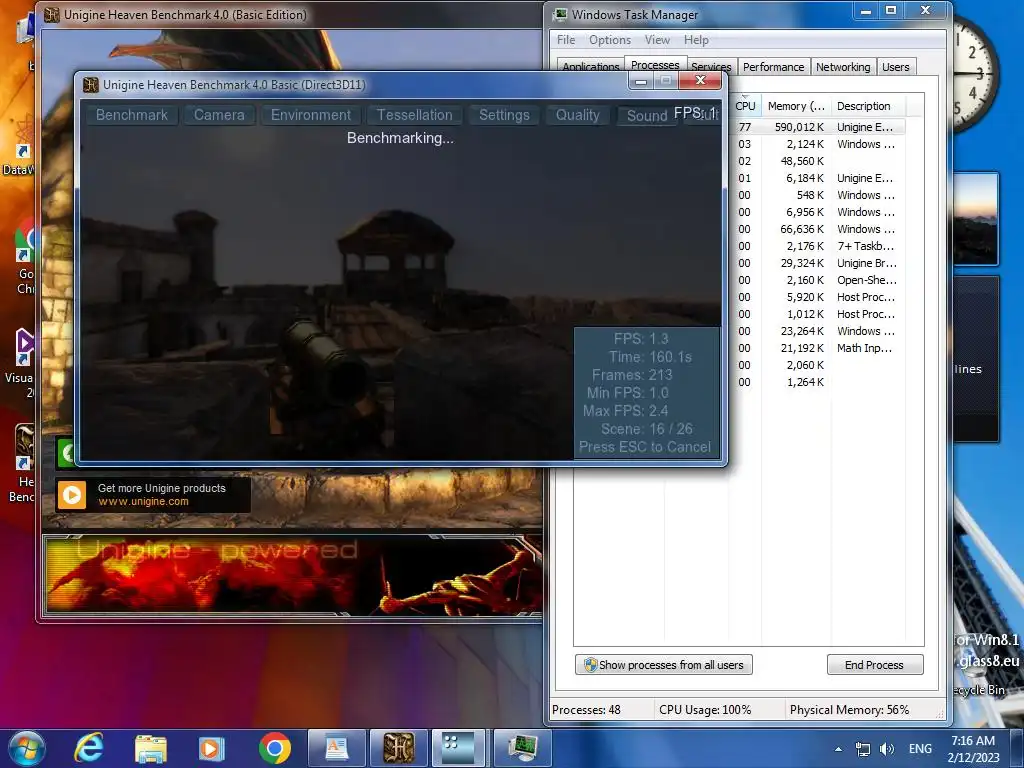Click Processes: 48 status entry
This screenshot has height=768, width=1024.
click(x=586, y=709)
